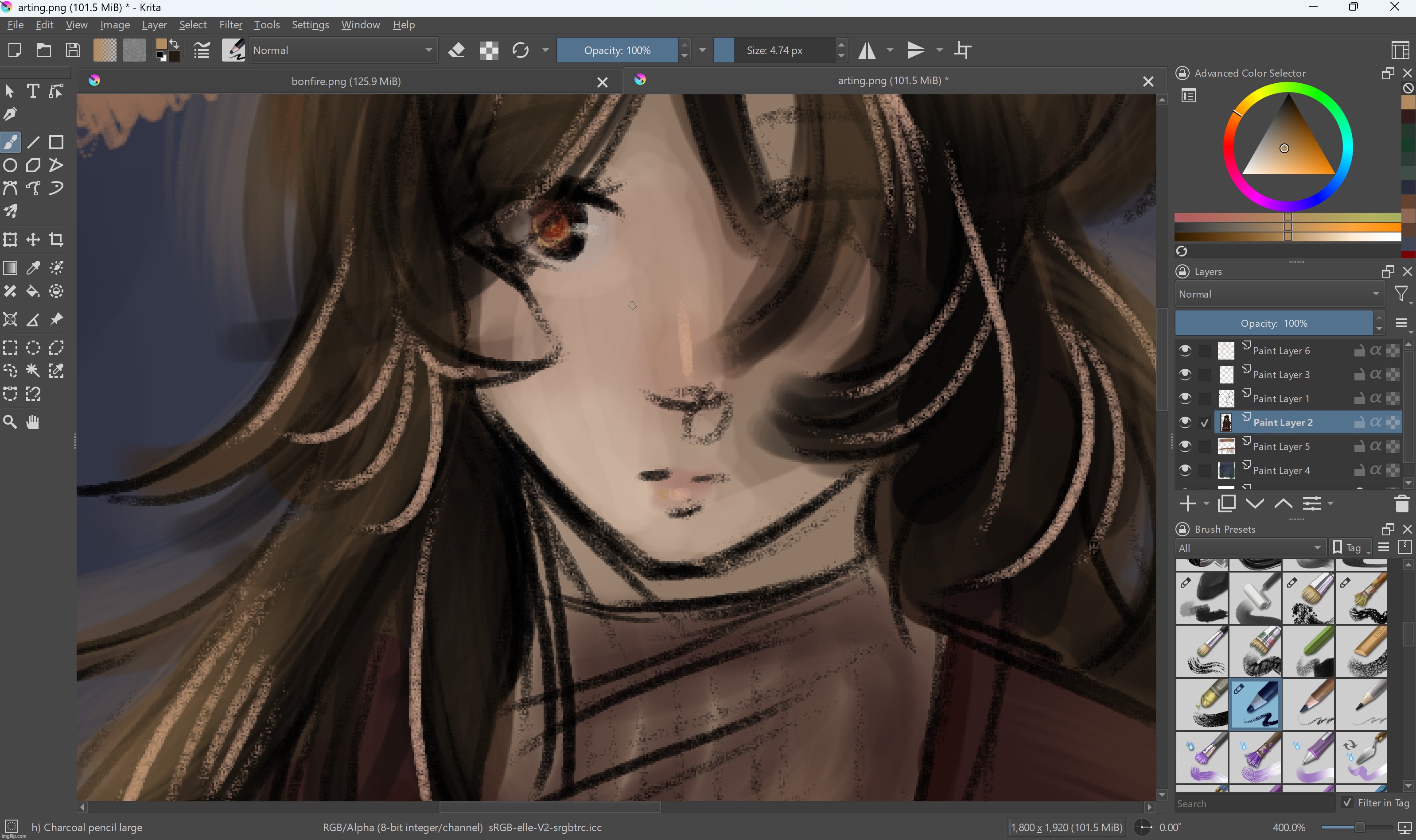Hide Paint Layer 5
The height and width of the screenshot is (840, 1416).
tap(1185, 447)
